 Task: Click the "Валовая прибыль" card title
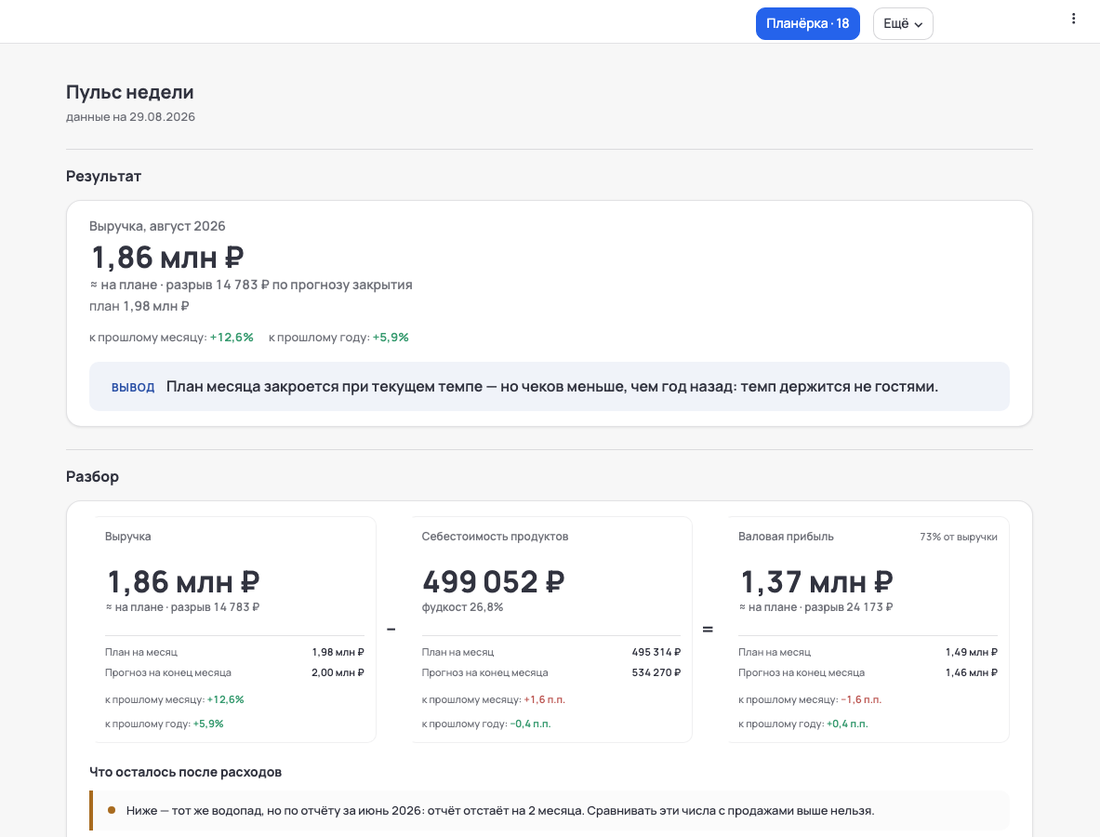click(786, 537)
